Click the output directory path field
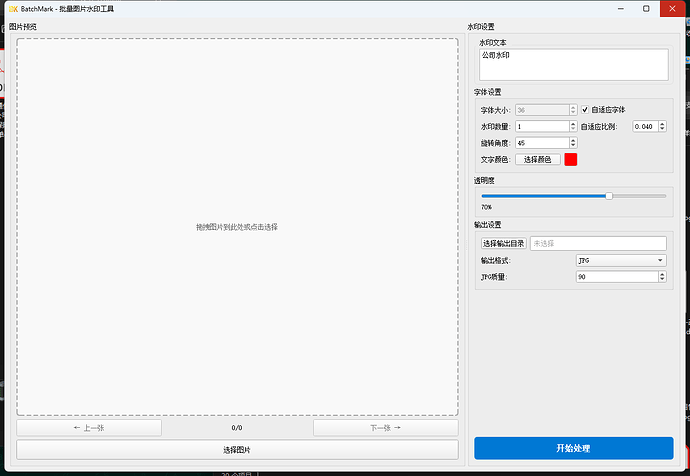Viewport: 690px width, 476px height. [x=604, y=243]
